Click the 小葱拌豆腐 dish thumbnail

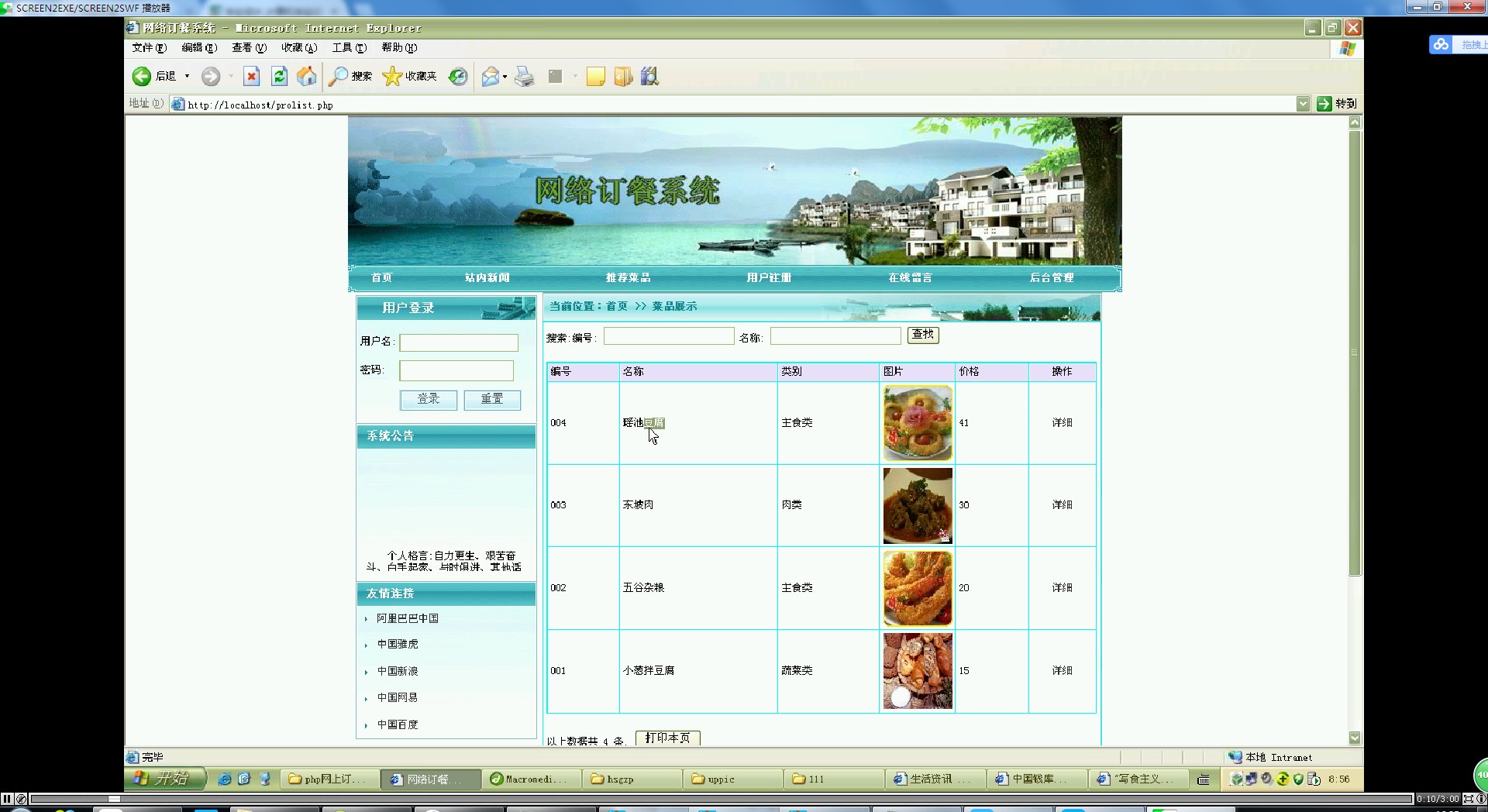(x=918, y=671)
